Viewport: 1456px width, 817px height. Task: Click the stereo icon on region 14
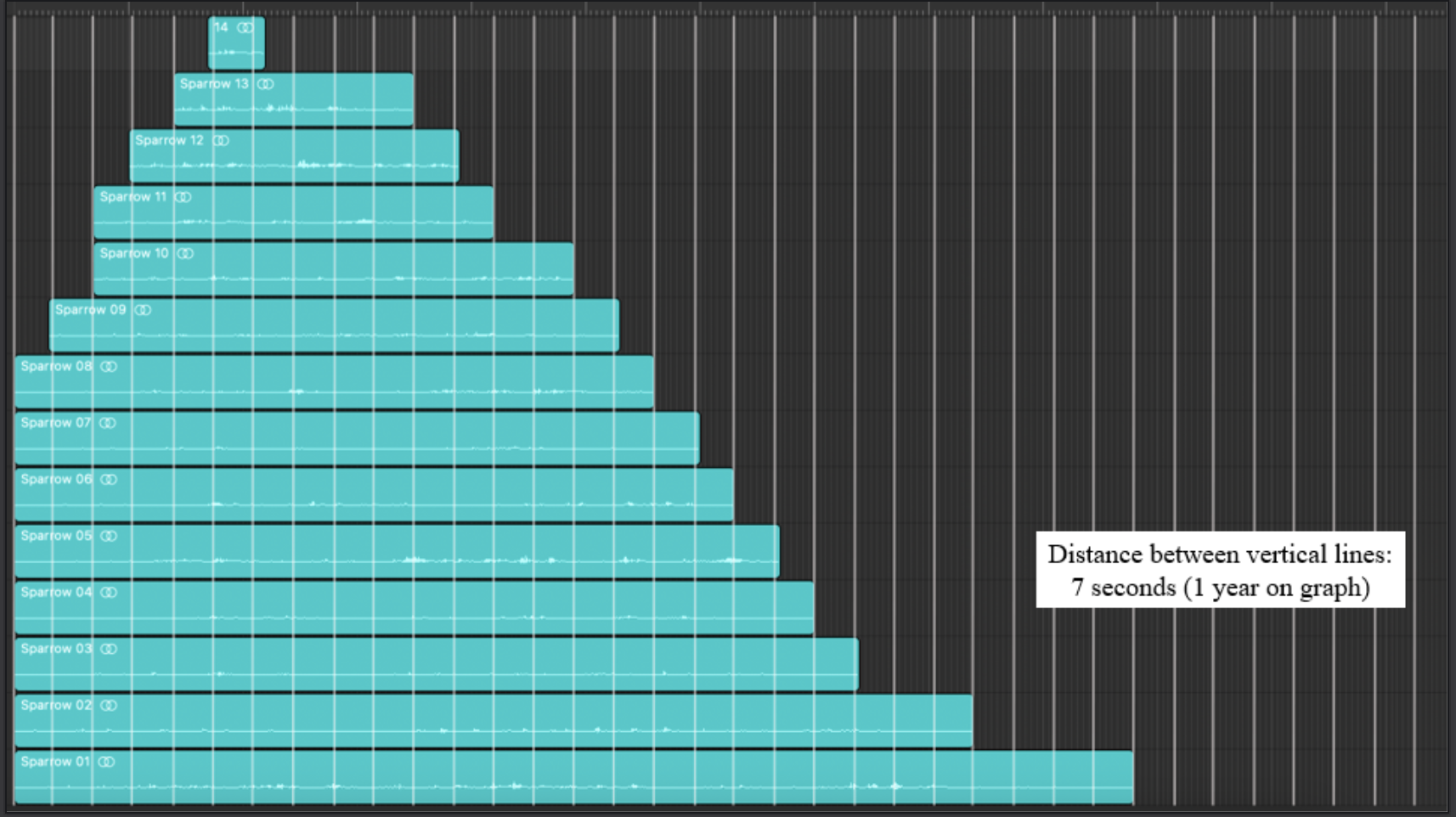tap(245, 27)
